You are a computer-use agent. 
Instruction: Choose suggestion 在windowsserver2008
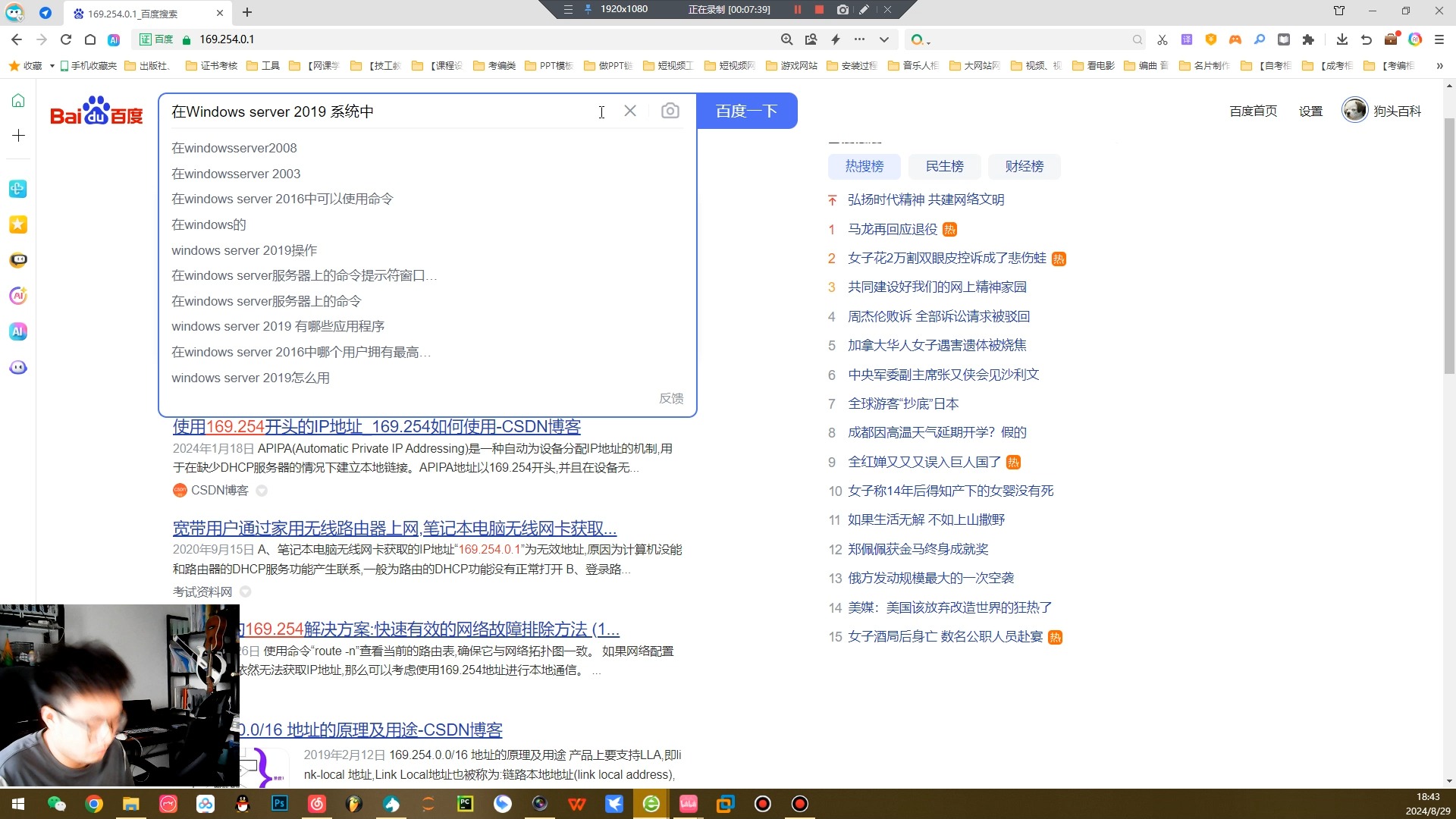tap(234, 148)
